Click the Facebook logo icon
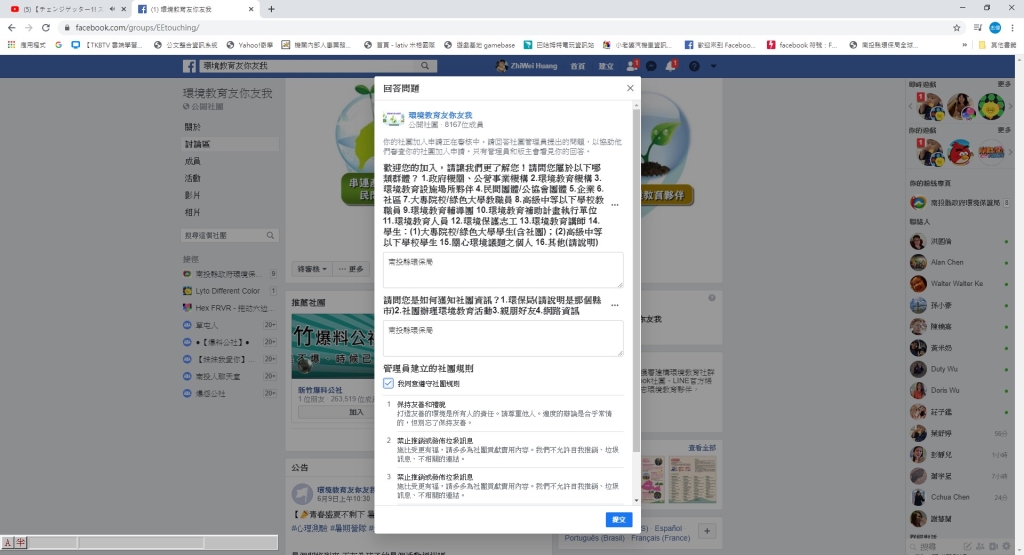Viewport: 1024px width, 555px height. (x=189, y=66)
